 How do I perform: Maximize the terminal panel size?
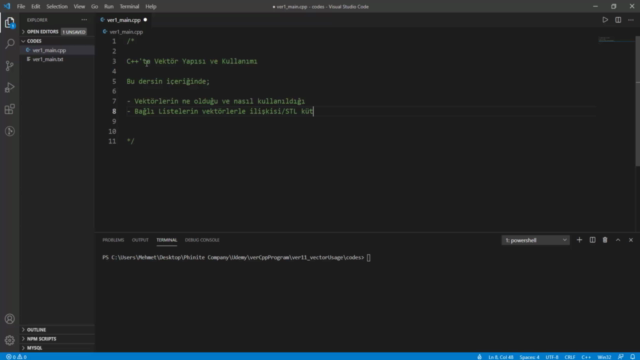(x=618, y=240)
